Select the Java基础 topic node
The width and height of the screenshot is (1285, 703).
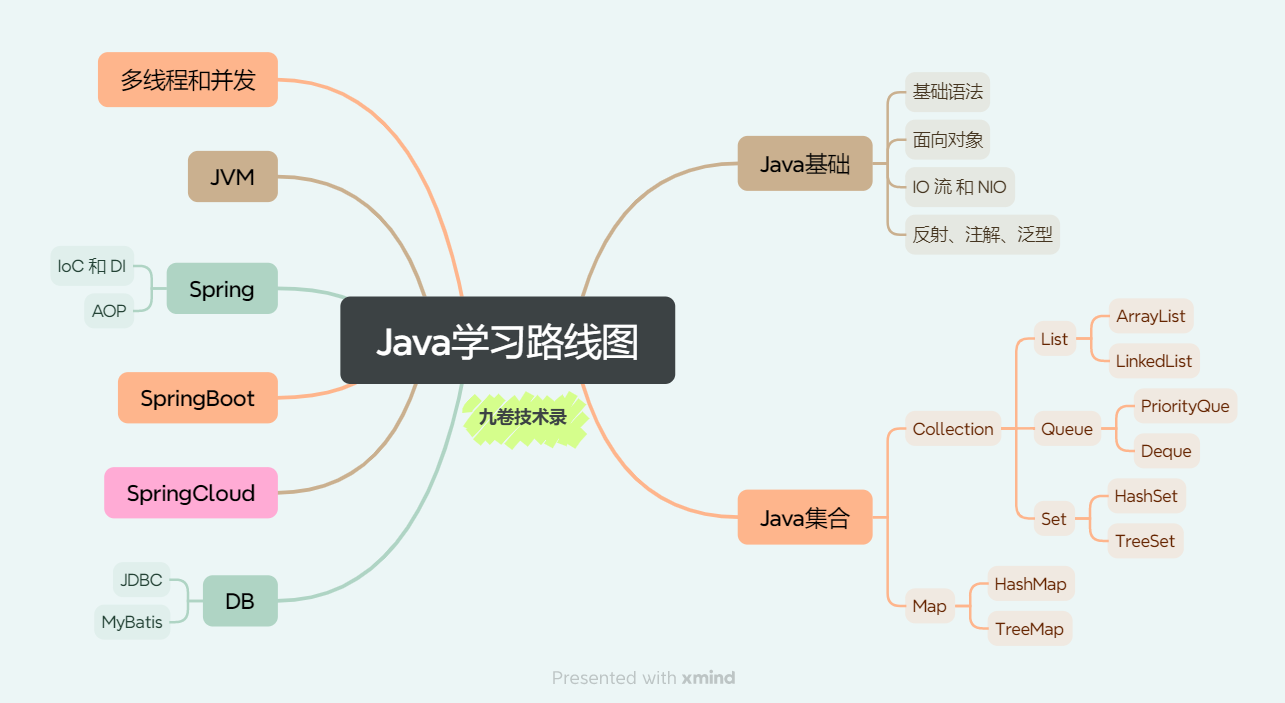coord(805,164)
